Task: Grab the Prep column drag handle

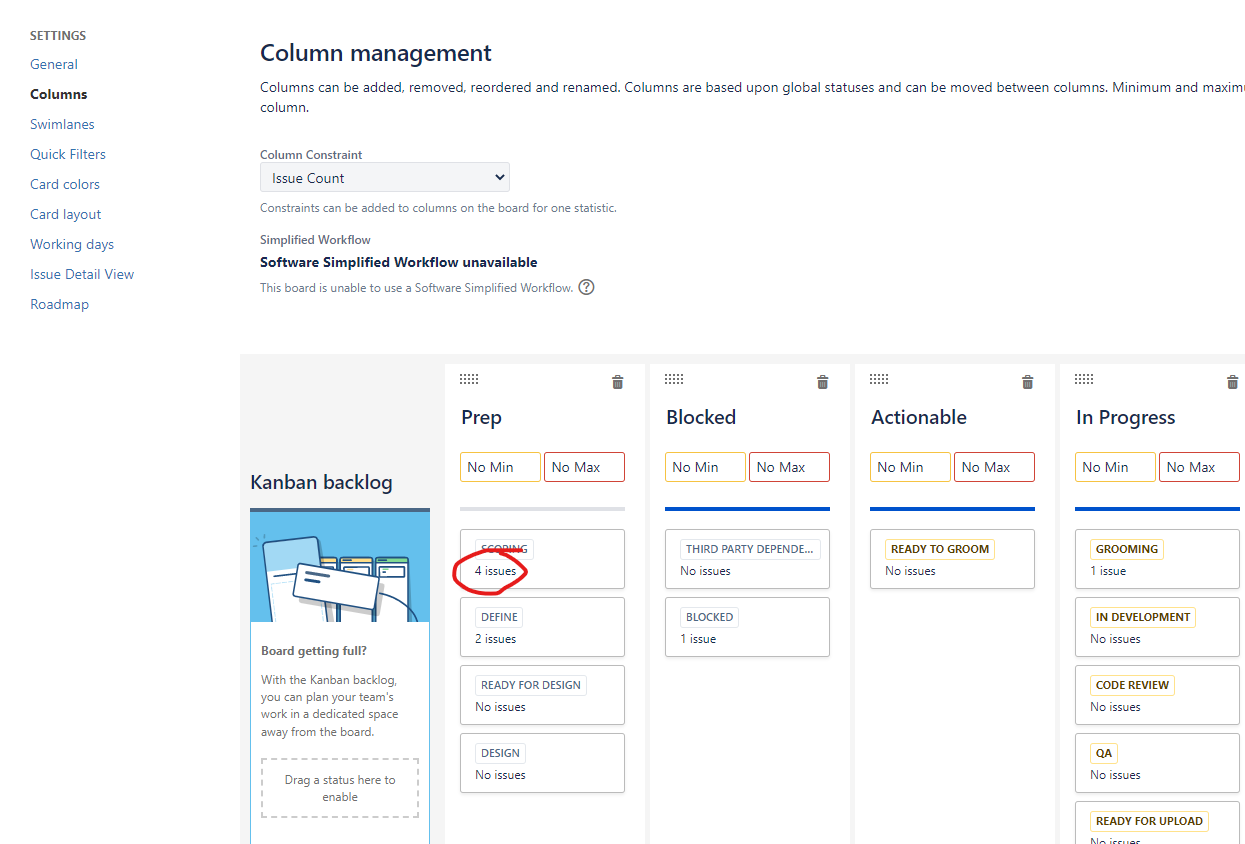Action: 469,379
